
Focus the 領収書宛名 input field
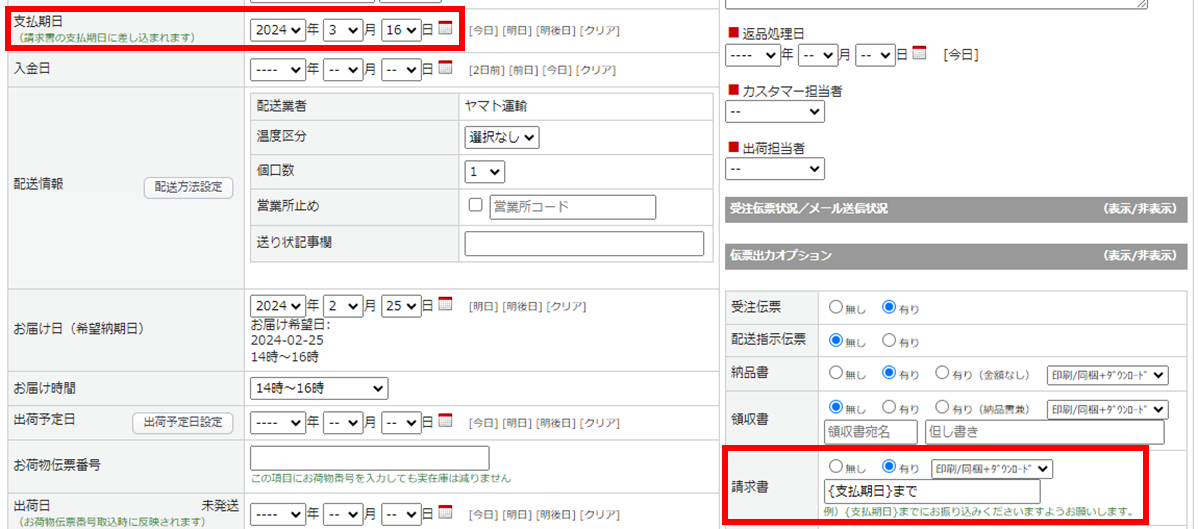871,432
